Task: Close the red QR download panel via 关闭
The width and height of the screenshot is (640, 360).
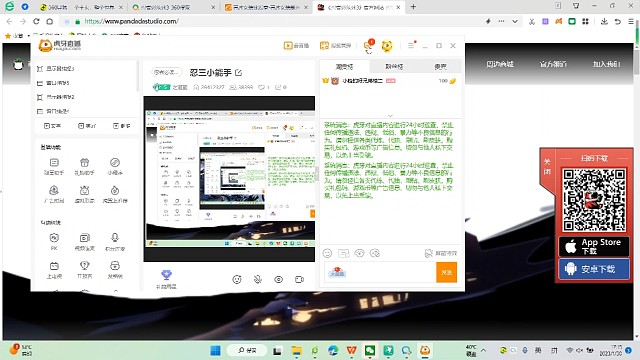Action: [x=547, y=167]
